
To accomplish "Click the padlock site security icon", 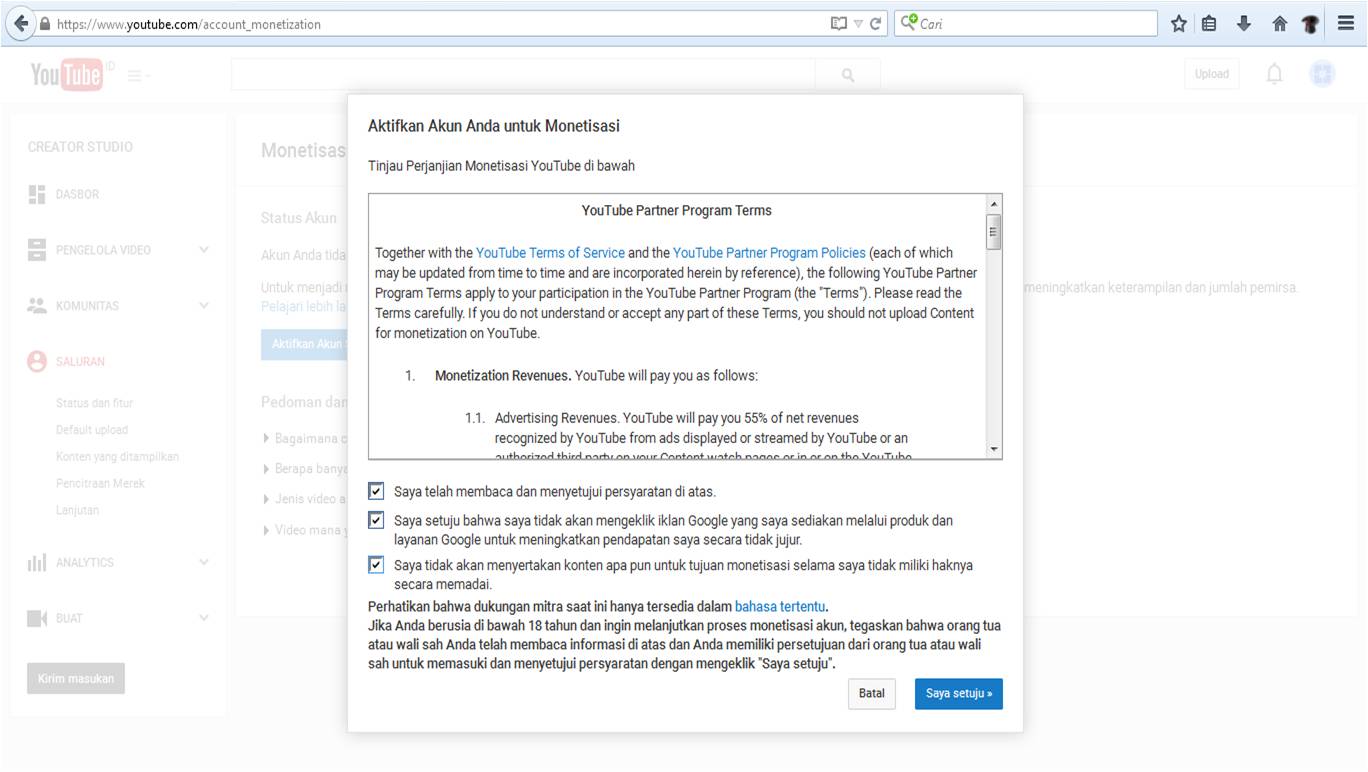I will [x=45, y=24].
